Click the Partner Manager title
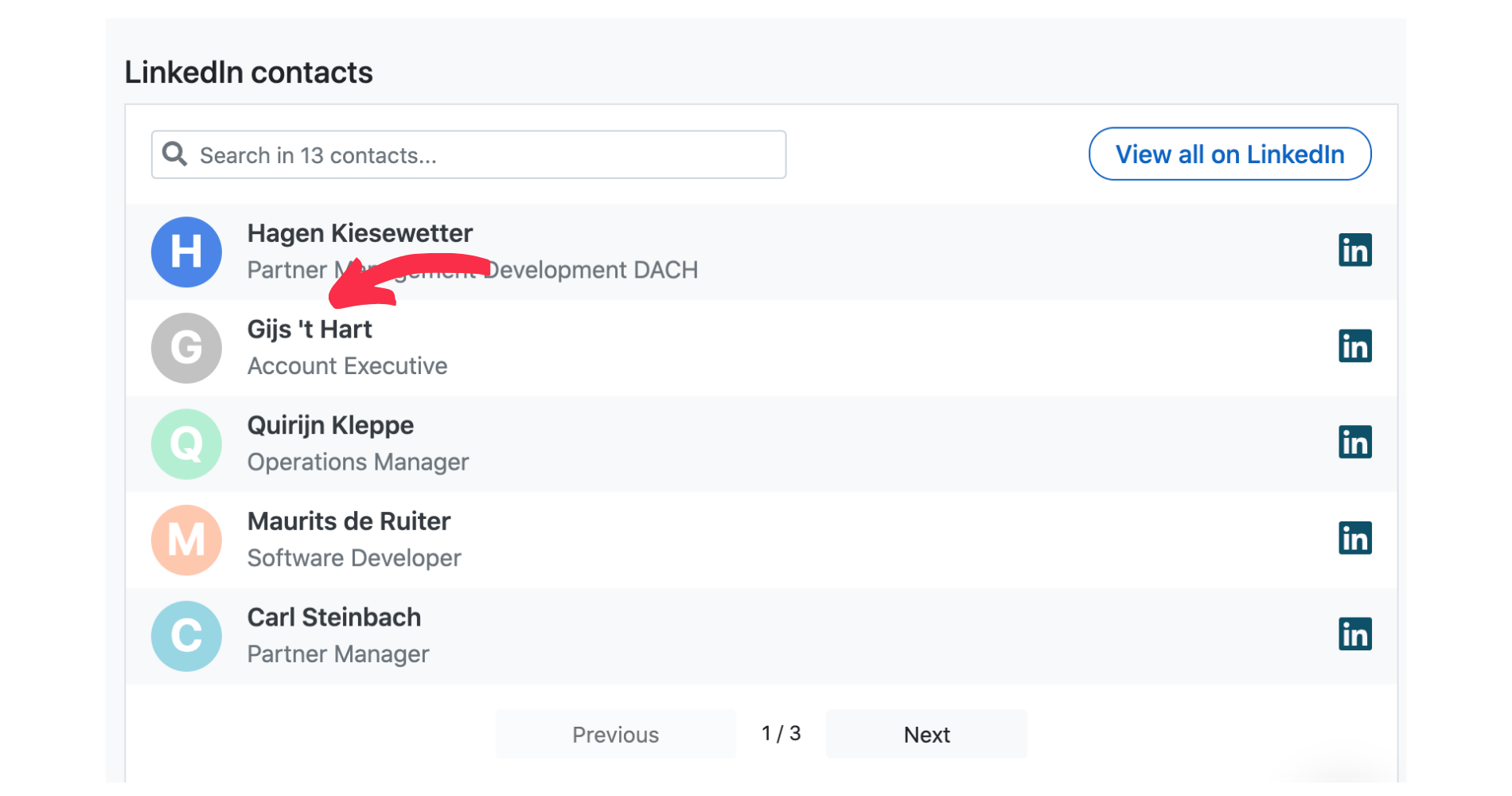1512x796 pixels. (338, 654)
